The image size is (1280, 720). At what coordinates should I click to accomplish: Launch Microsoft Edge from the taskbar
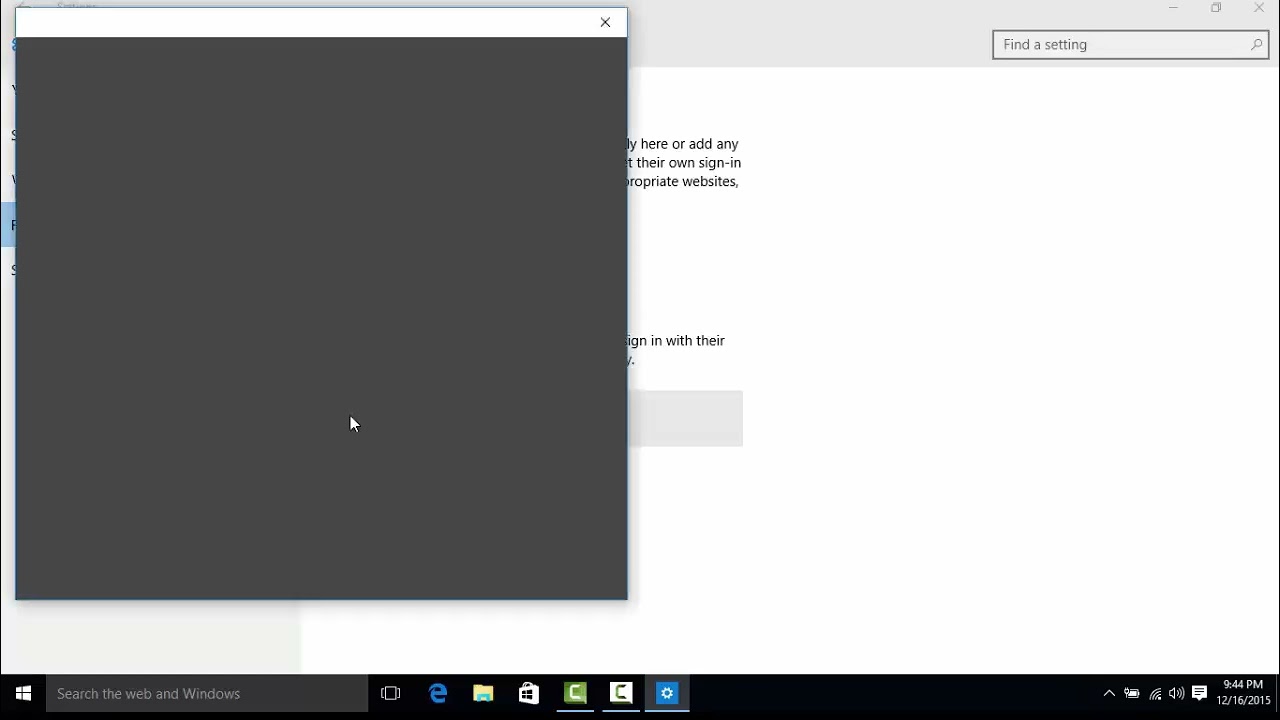coord(437,693)
